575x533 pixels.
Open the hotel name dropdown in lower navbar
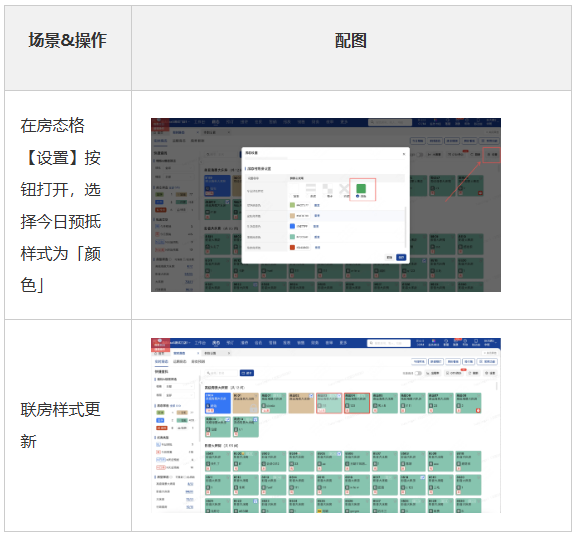pos(180,343)
